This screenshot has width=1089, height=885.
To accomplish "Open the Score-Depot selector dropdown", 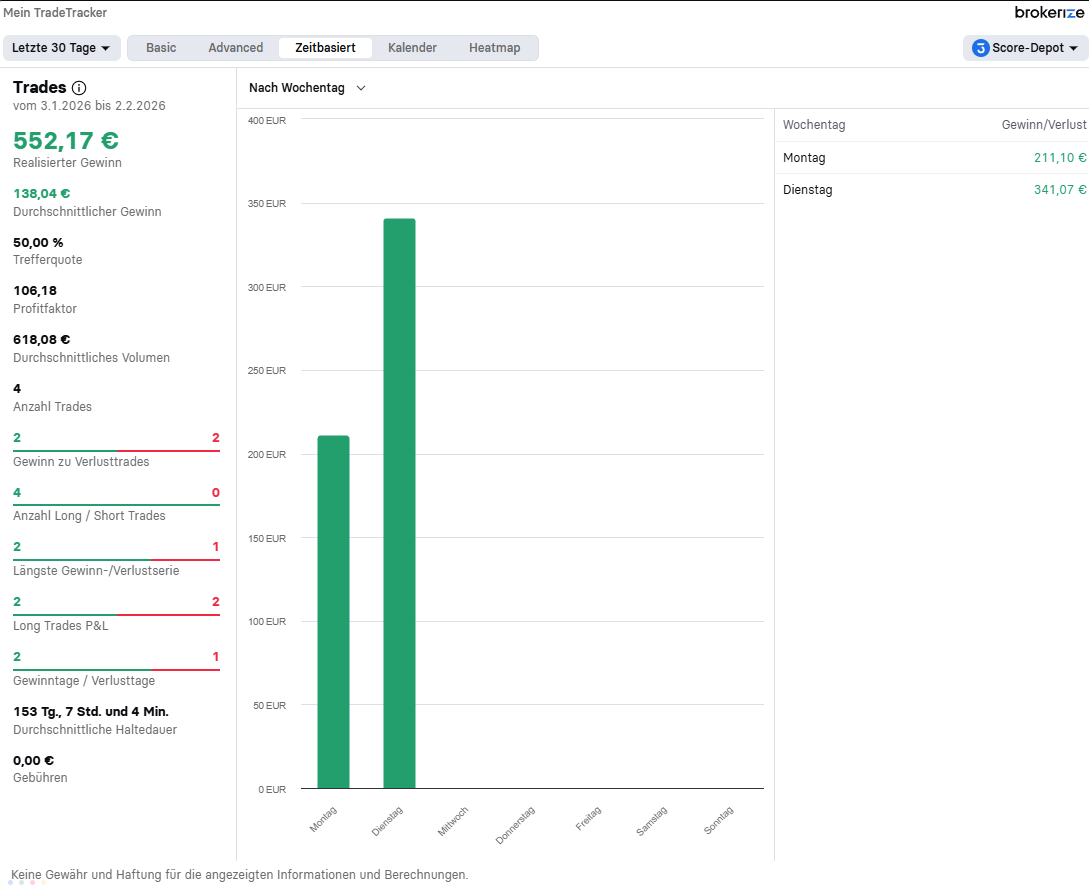I will point(1026,48).
